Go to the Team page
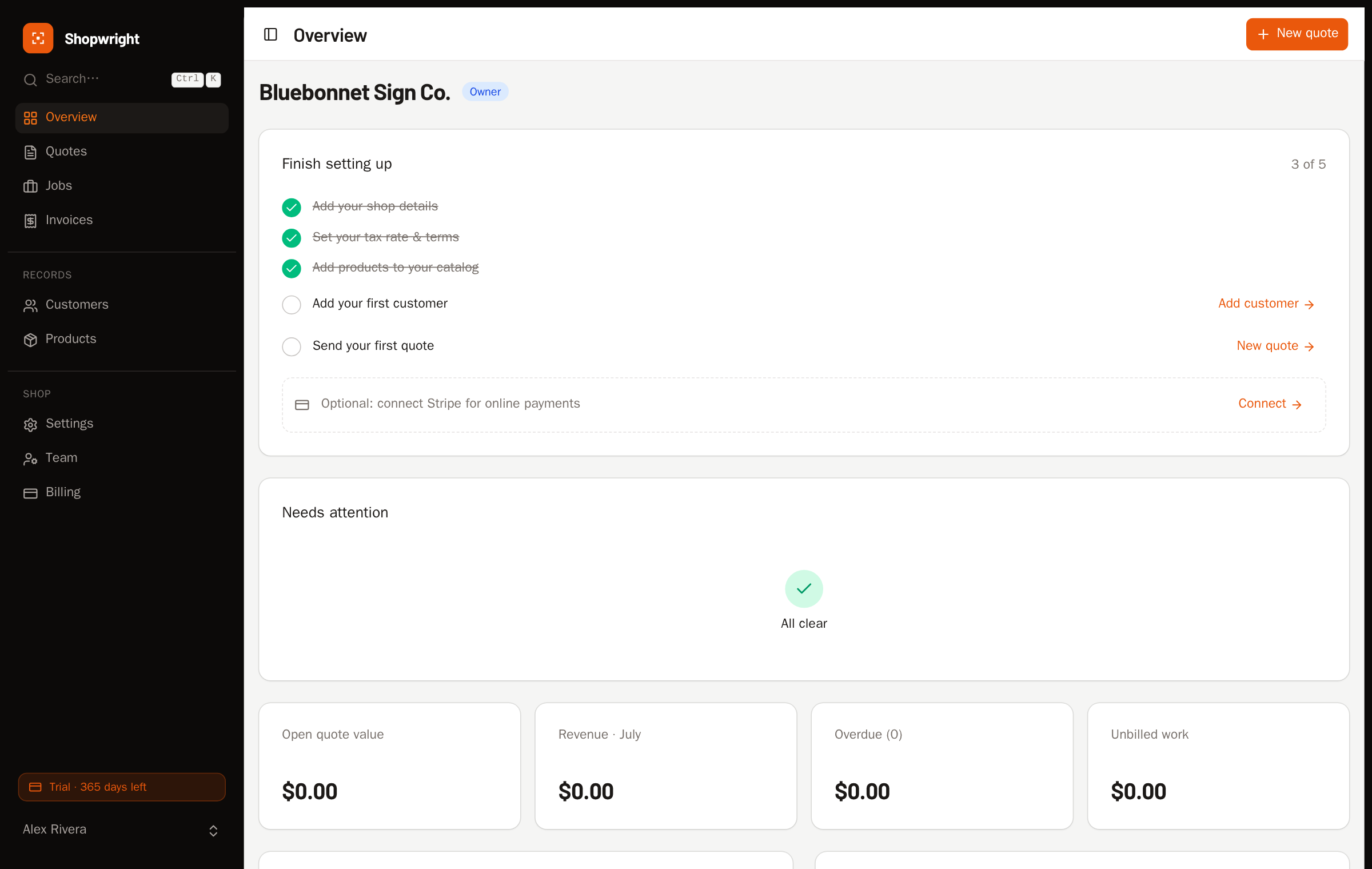This screenshot has height=869, width=1372. (x=122, y=459)
